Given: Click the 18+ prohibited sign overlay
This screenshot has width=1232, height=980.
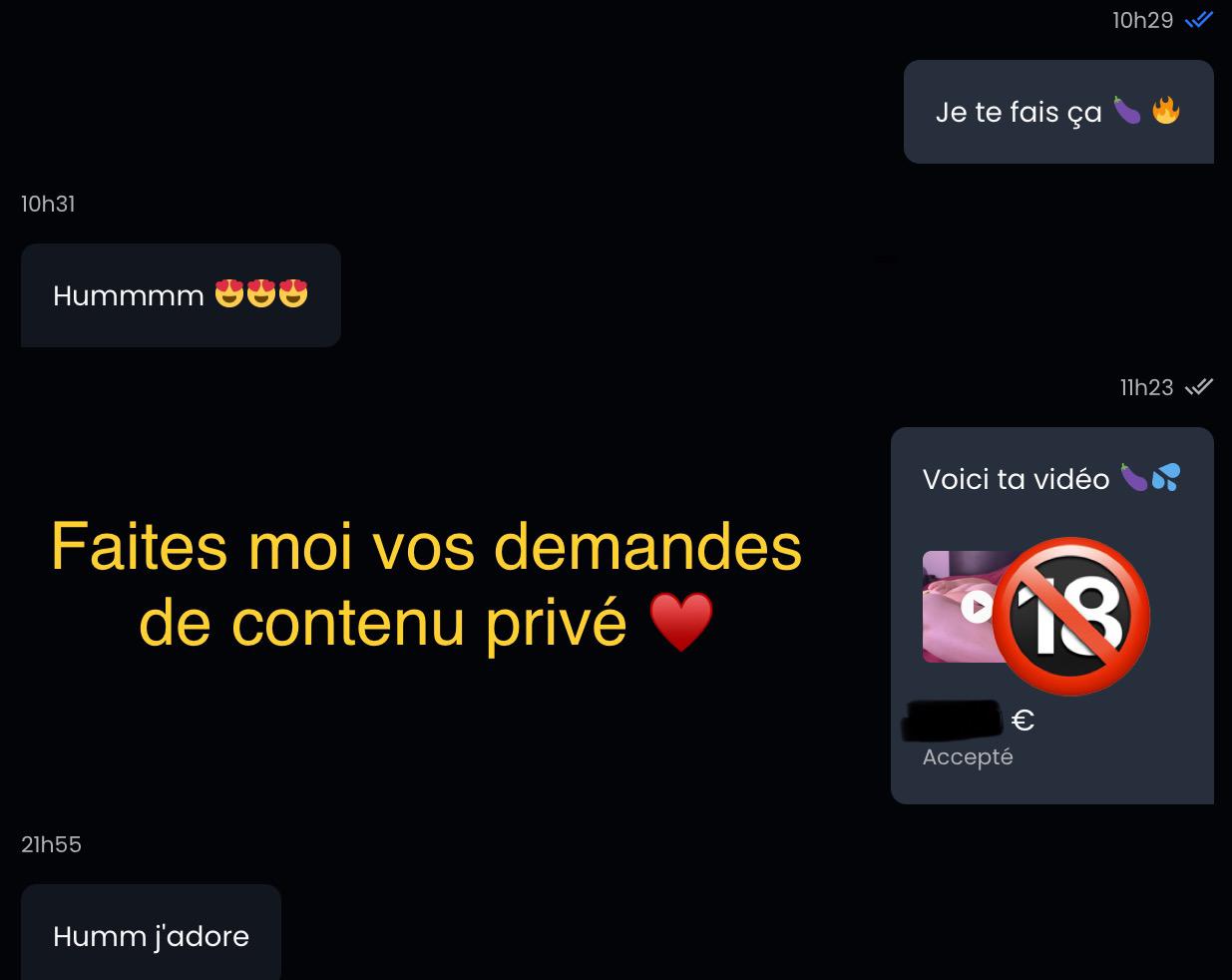Looking at the screenshot, I should click(1071, 616).
